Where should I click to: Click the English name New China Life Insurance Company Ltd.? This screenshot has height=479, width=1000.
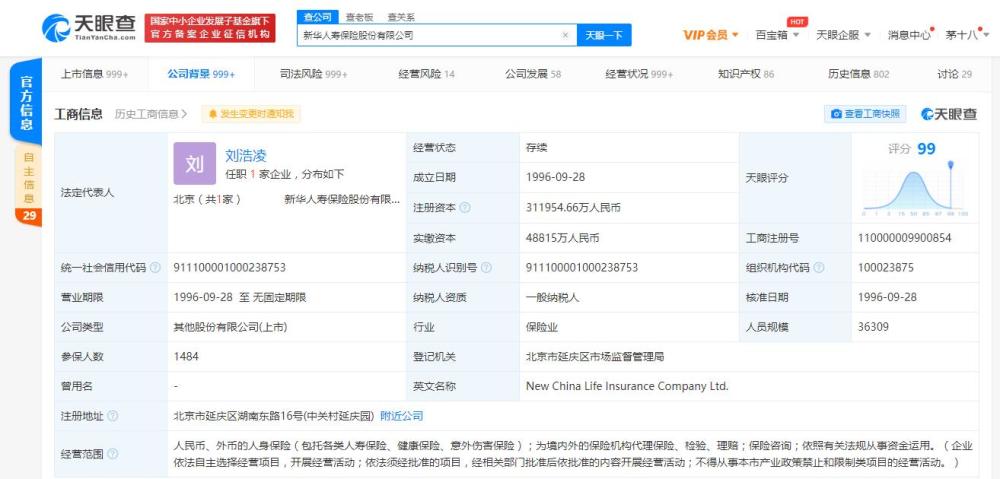coord(627,387)
